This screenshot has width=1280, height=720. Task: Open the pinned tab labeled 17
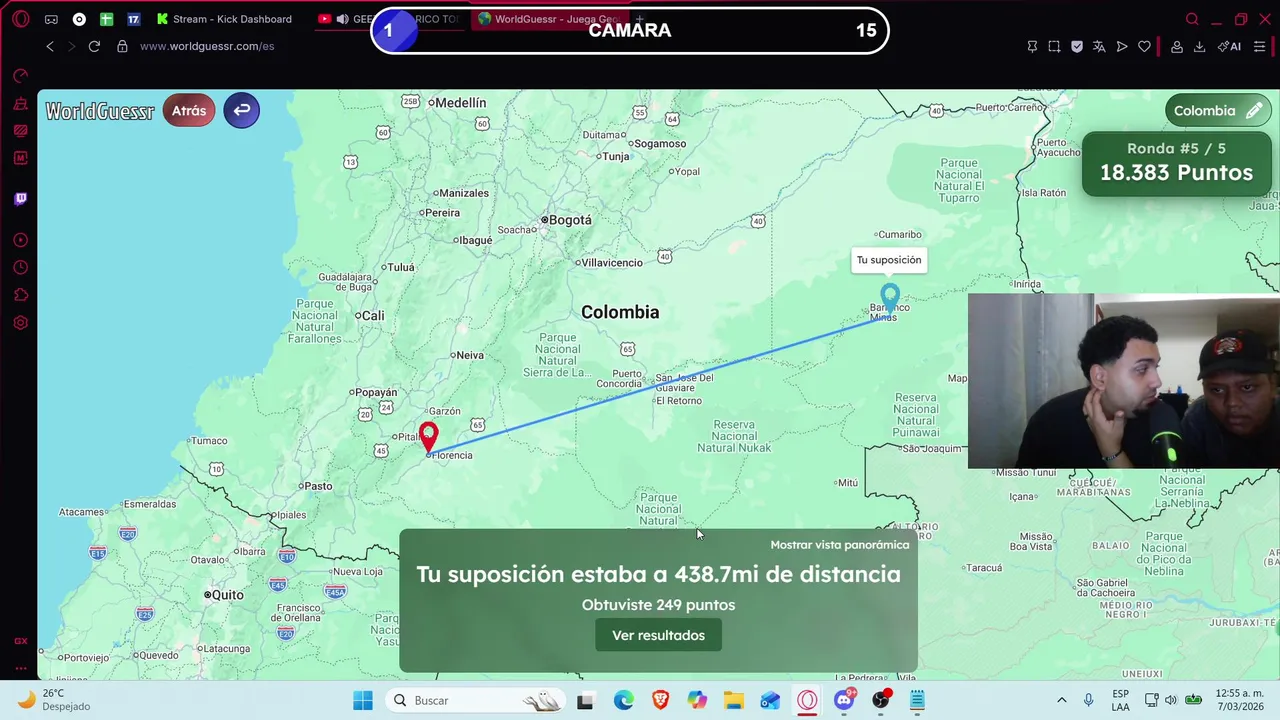point(134,19)
